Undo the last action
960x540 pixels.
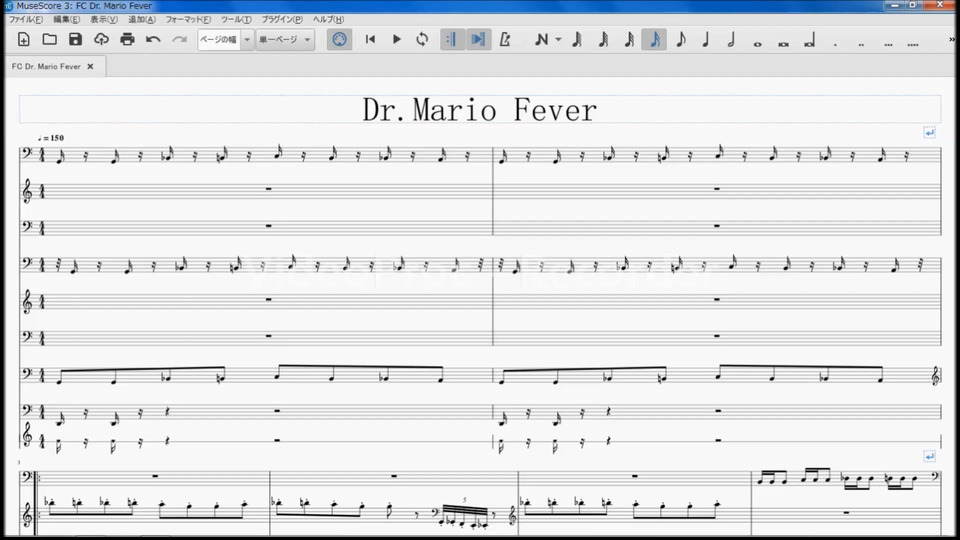[x=153, y=40]
